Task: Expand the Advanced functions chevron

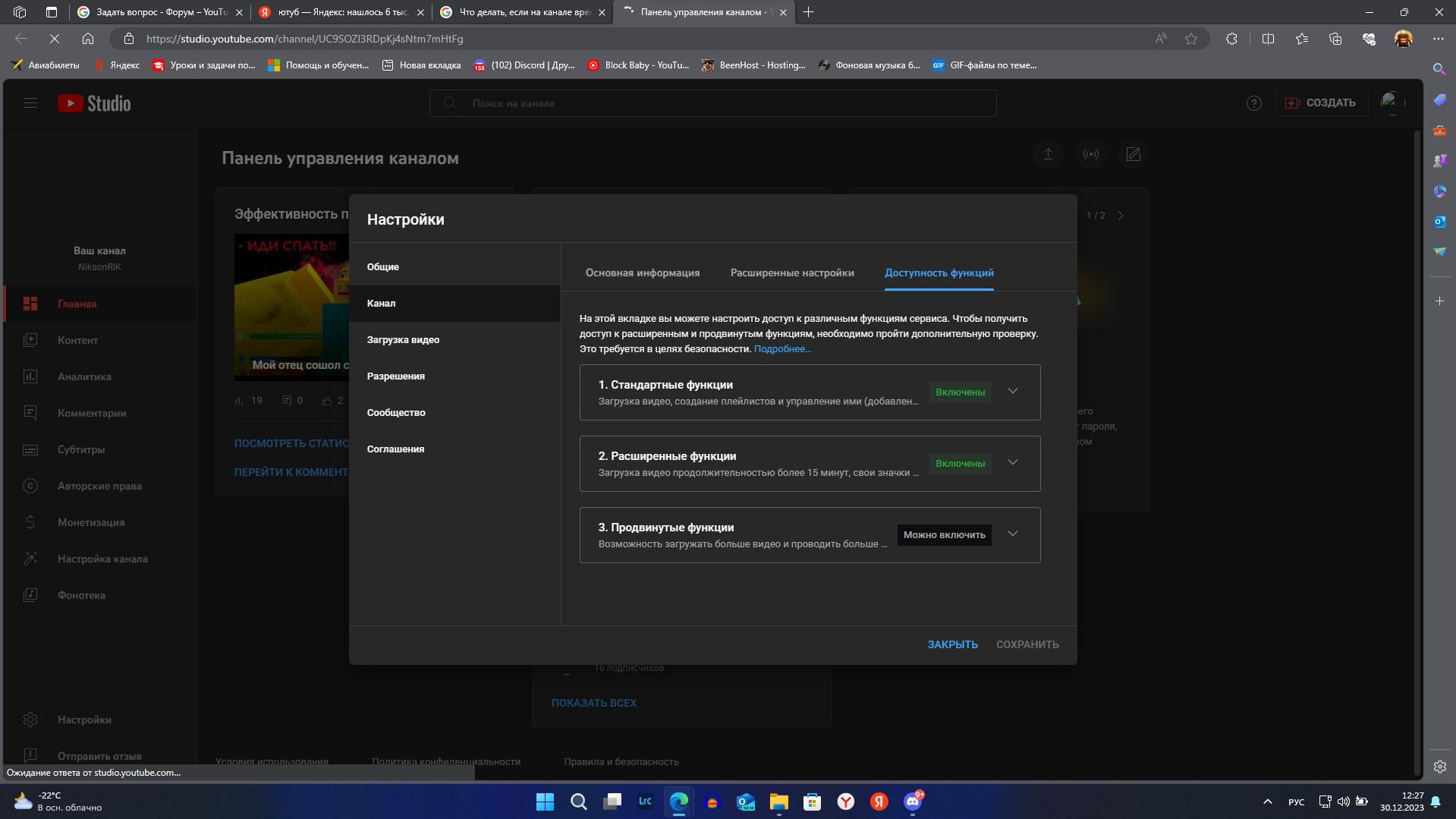Action: pyautogui.click(x=1012, y=534)
